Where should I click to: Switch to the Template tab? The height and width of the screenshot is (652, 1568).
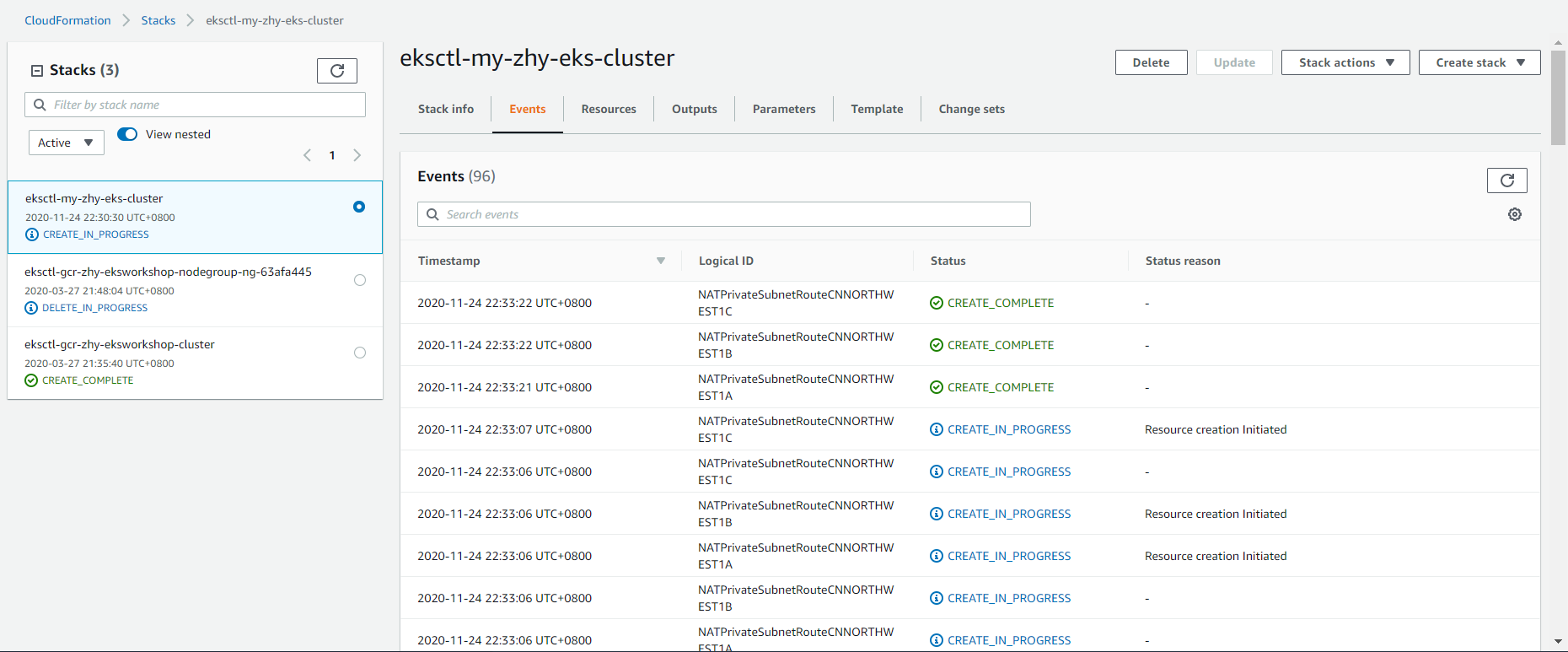click(x=877, y=109)
